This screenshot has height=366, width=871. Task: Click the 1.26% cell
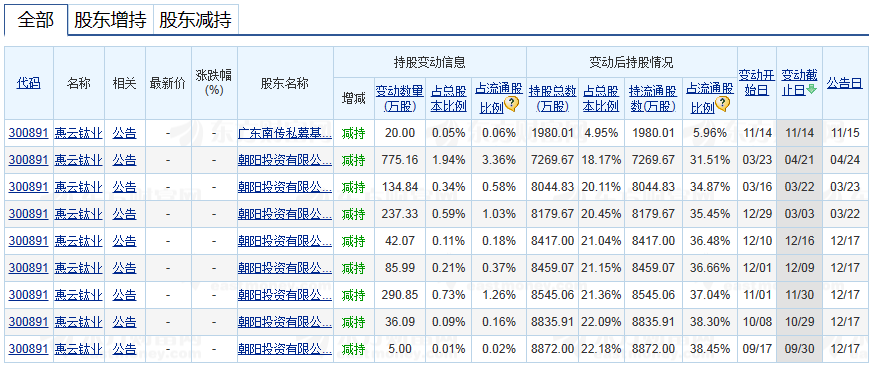click(499, 295)
